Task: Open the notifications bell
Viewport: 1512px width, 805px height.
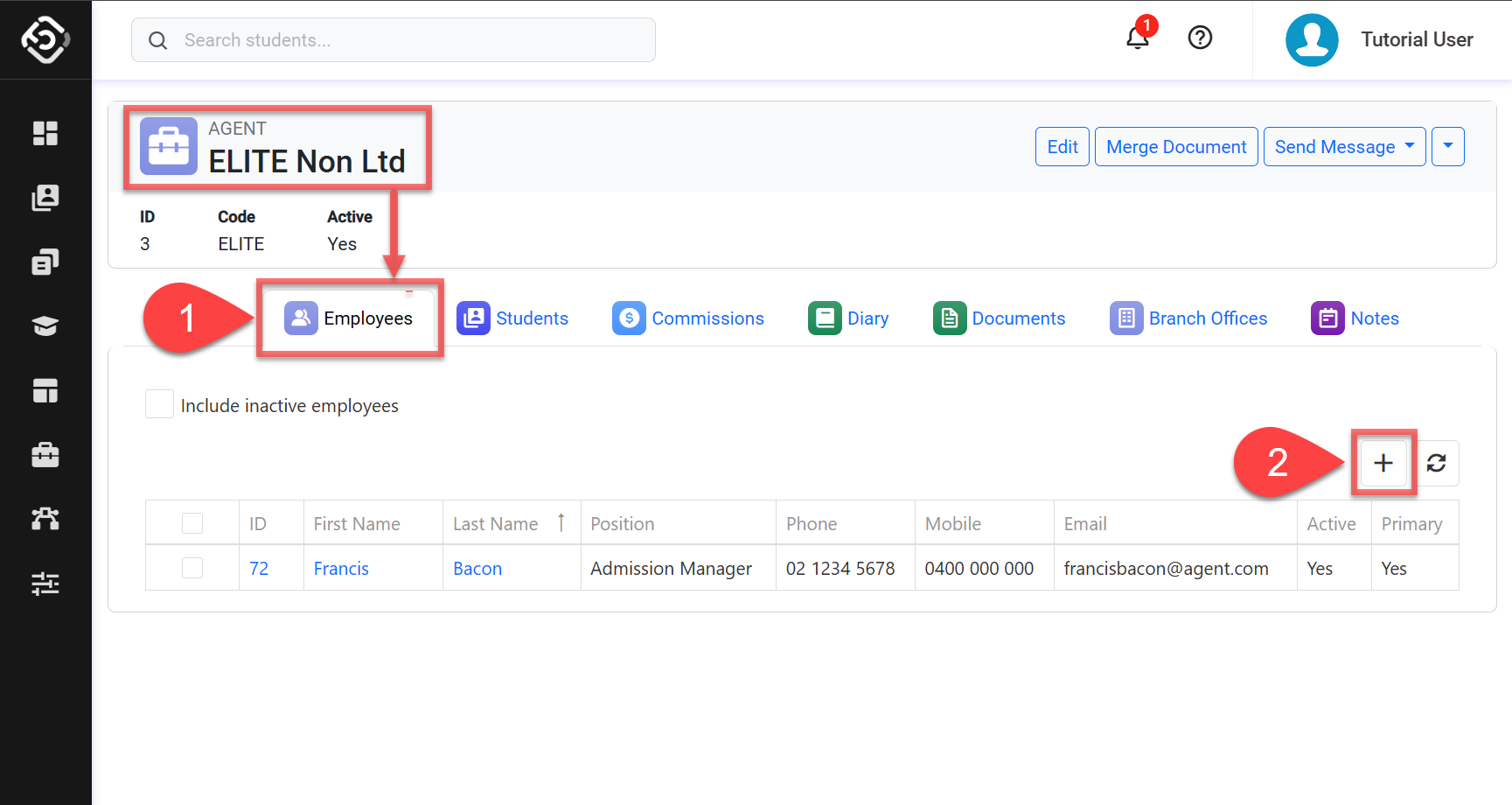Action: [x=1137, y=38]
